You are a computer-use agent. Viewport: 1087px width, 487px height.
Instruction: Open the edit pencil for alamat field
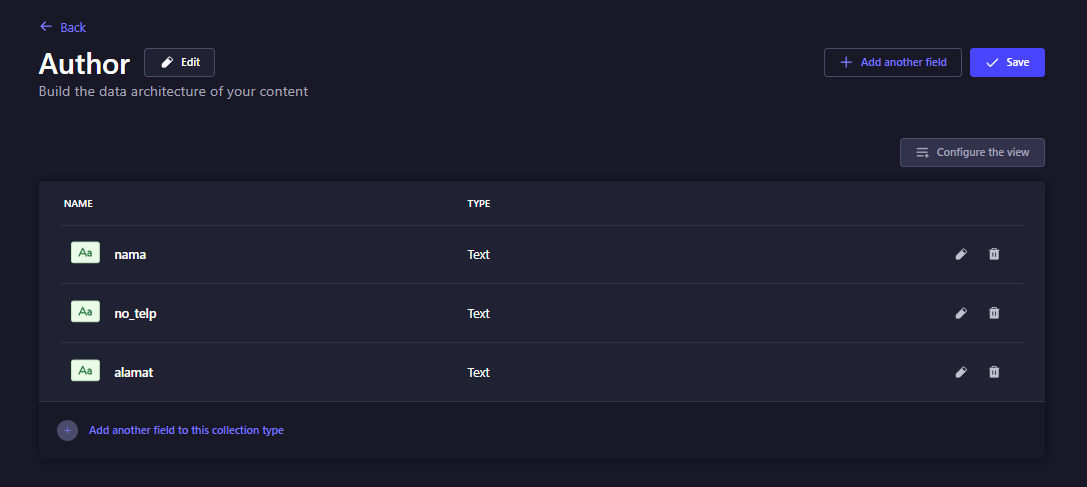[961, 372]
